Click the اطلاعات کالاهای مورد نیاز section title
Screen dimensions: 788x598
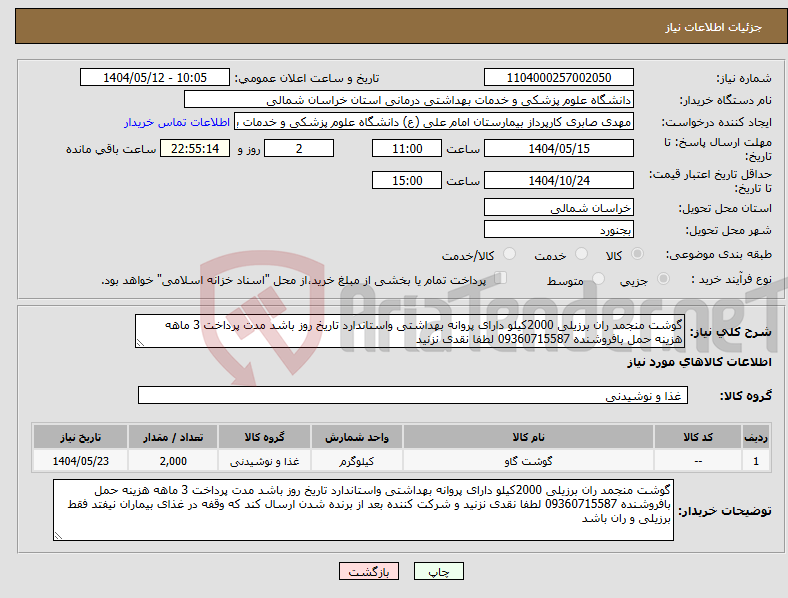[x=699, y=362]
